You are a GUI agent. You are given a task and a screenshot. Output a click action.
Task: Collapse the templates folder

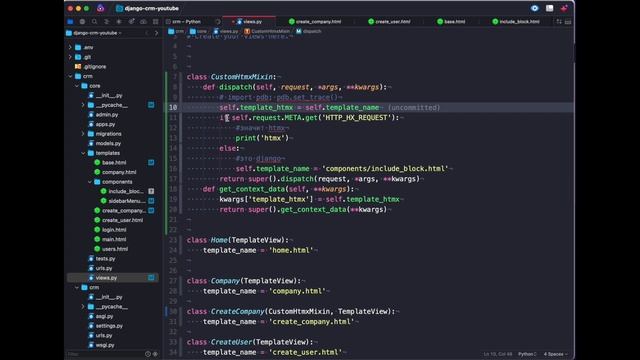click(x=83, y=153)
